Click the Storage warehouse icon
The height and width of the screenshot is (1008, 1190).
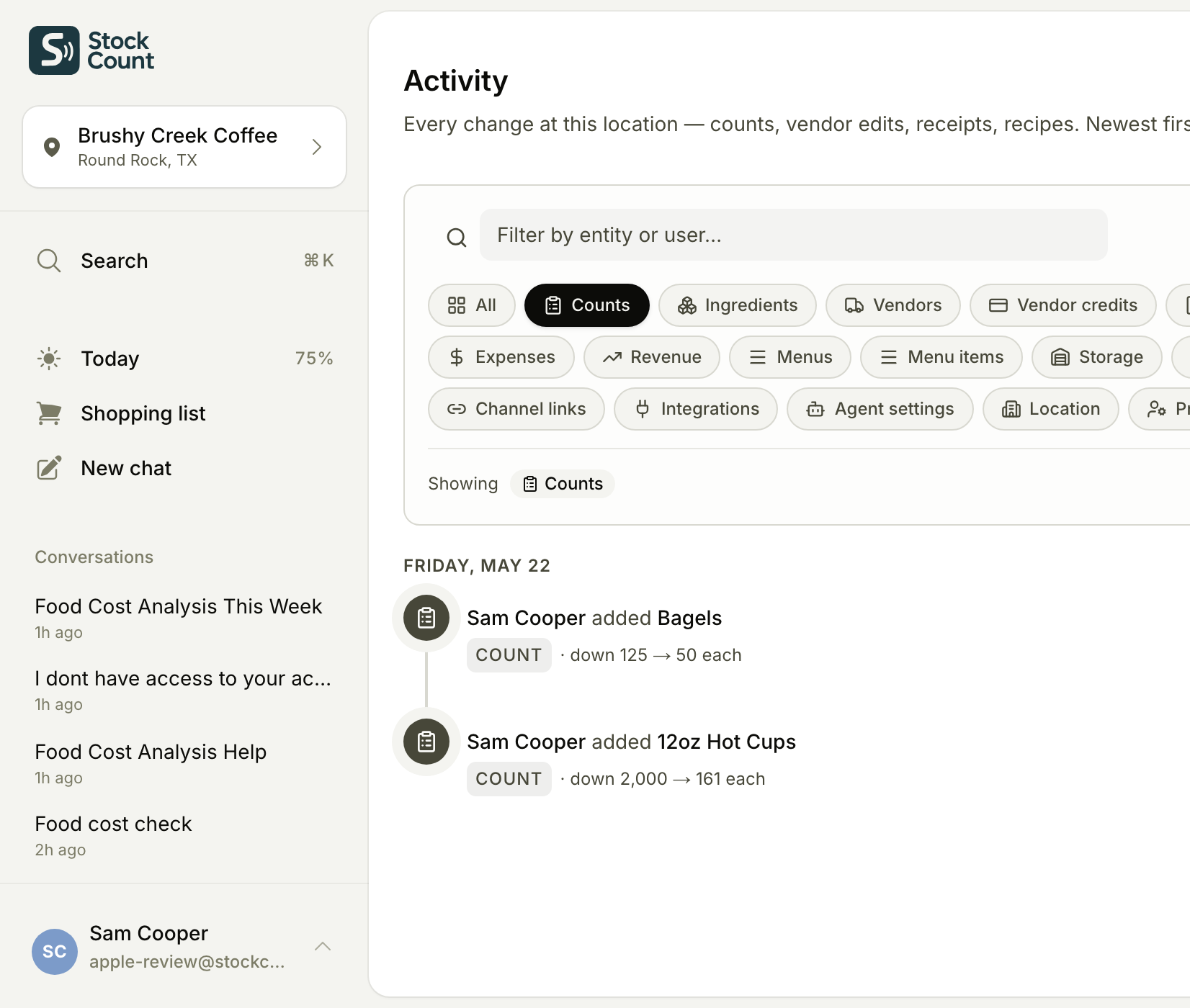click(x=1060, y=357)
